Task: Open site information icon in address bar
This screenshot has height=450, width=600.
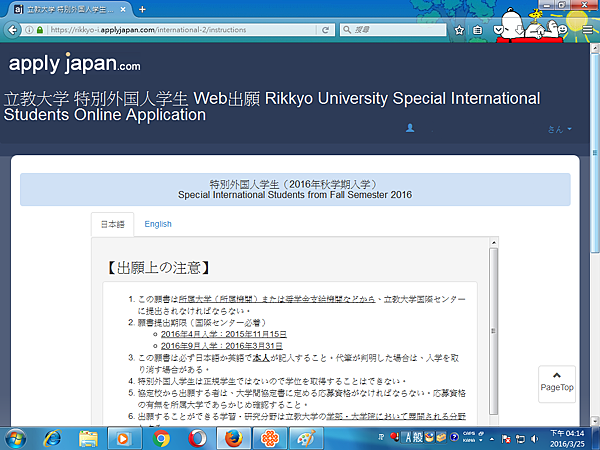Action: [x=29, y=30]
